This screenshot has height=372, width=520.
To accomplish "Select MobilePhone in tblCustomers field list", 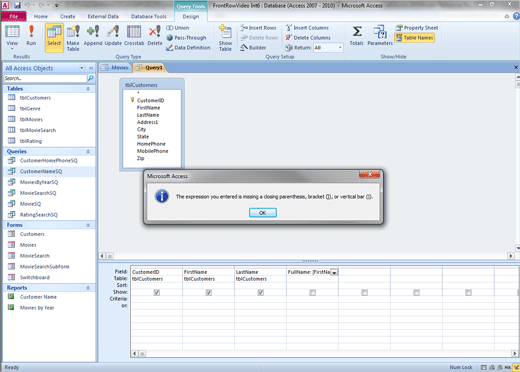I will [x=152, y=151].
